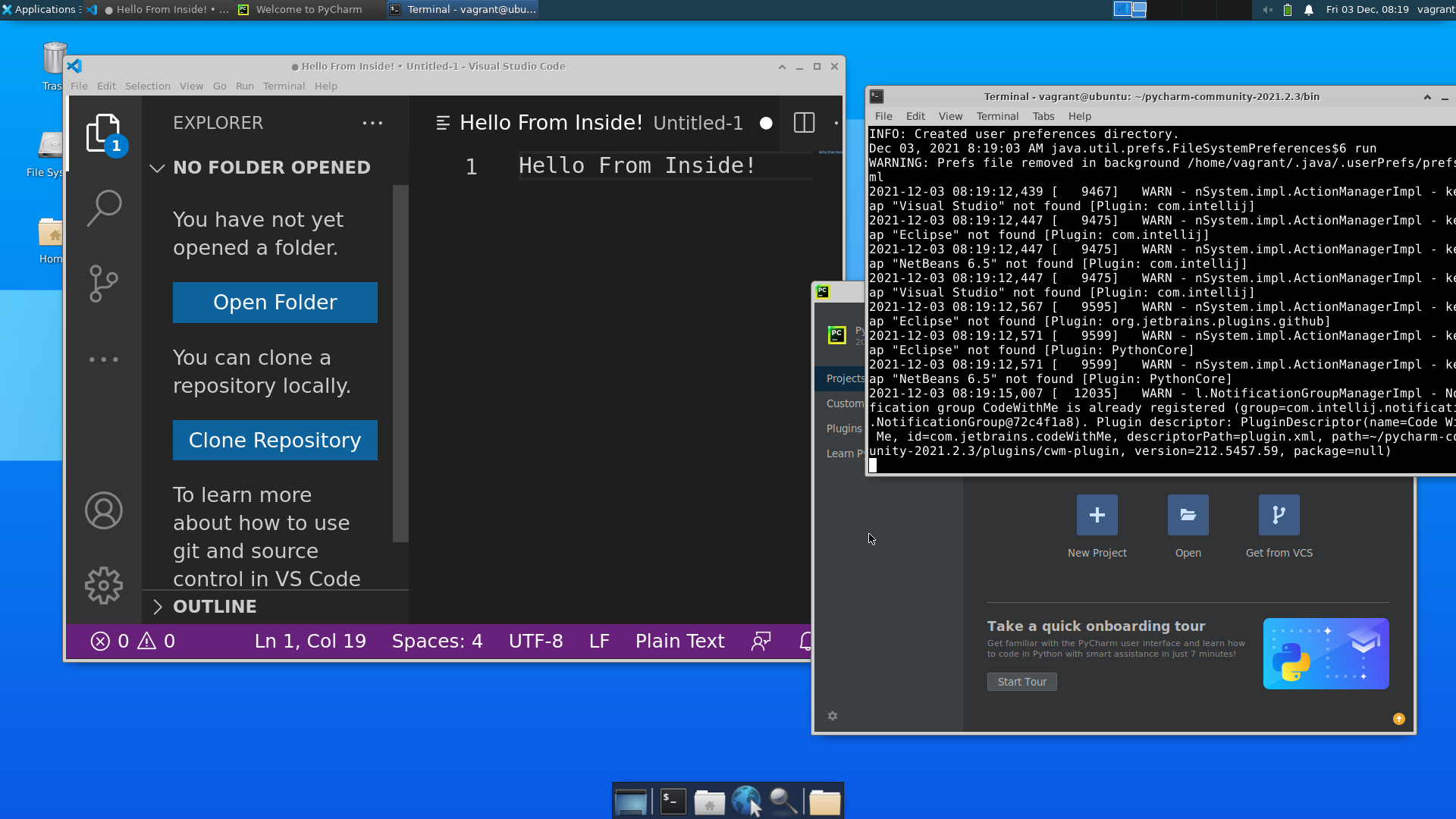
Task: Select Customize in PyCharm sidebar
Action: 840,403
